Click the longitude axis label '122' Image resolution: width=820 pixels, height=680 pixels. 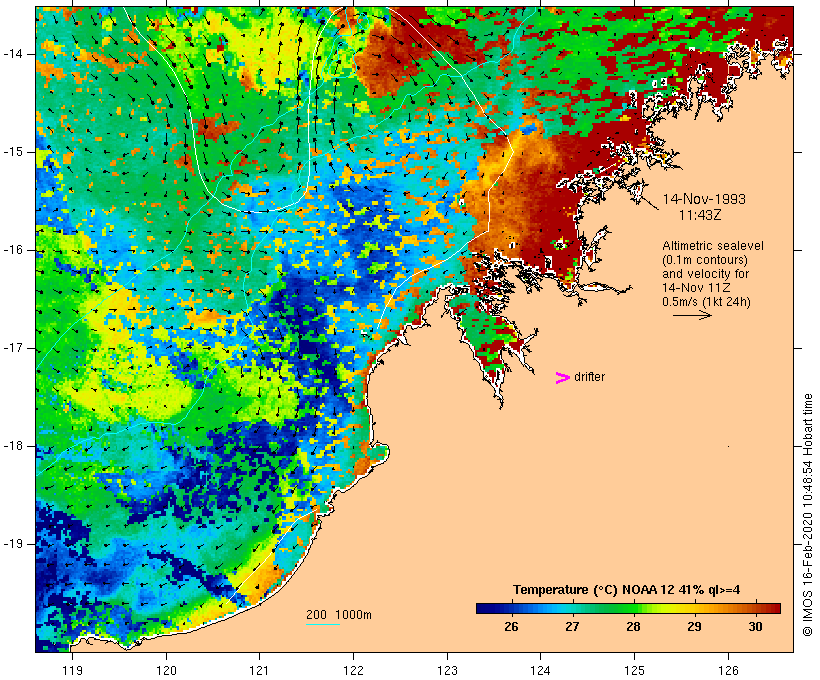354,671
